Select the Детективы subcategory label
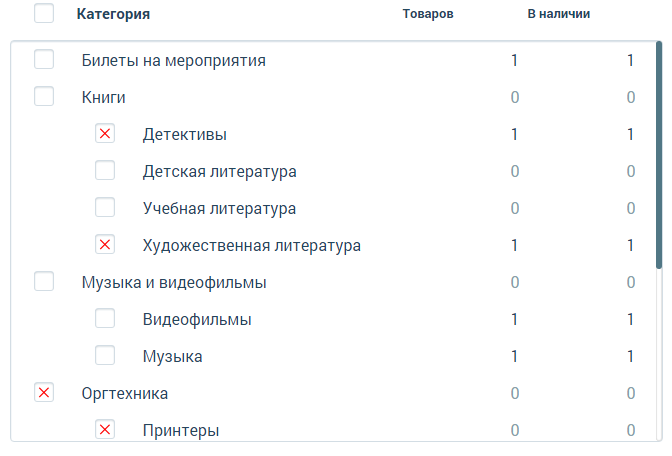 click(x=184, y=134)
